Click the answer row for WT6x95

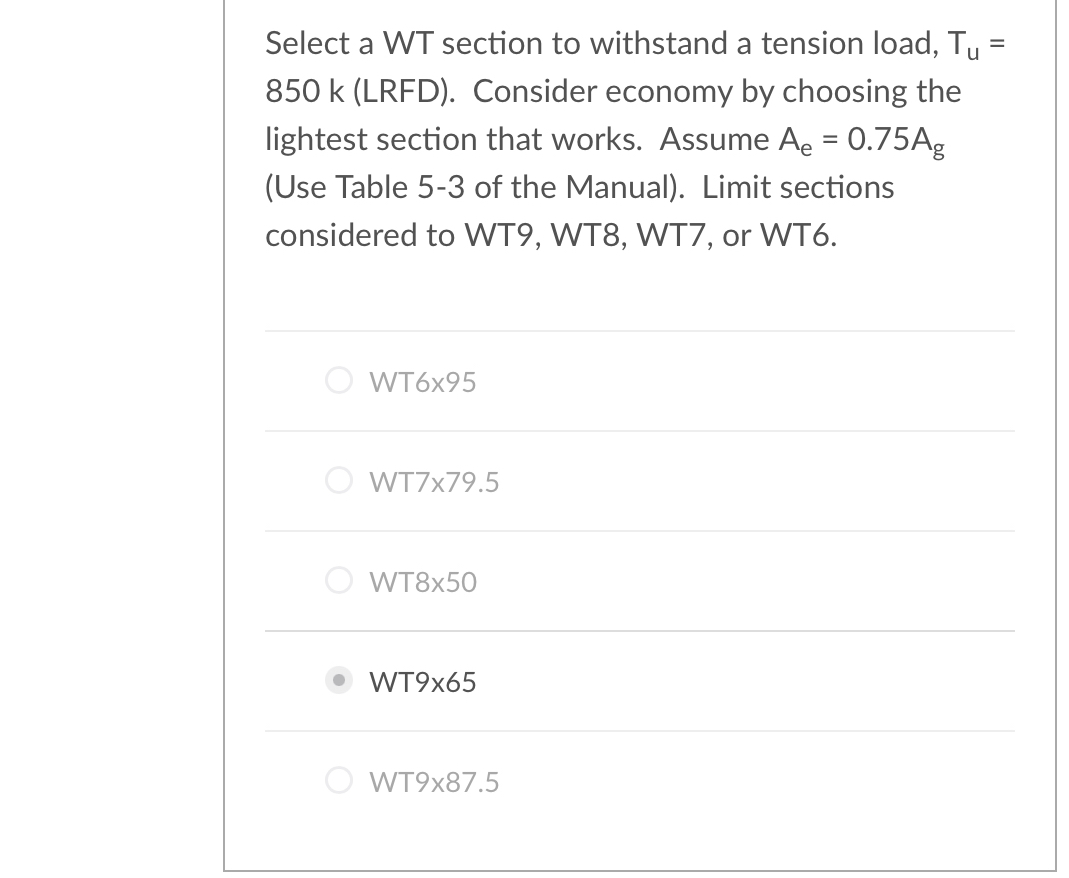click(x=640, y=381)
